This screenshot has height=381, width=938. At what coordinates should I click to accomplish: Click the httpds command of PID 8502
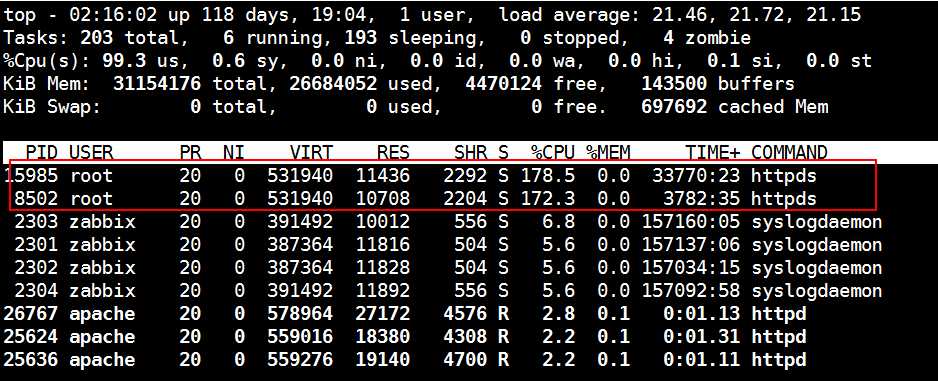pyautogui.click(x=784, y=199)
